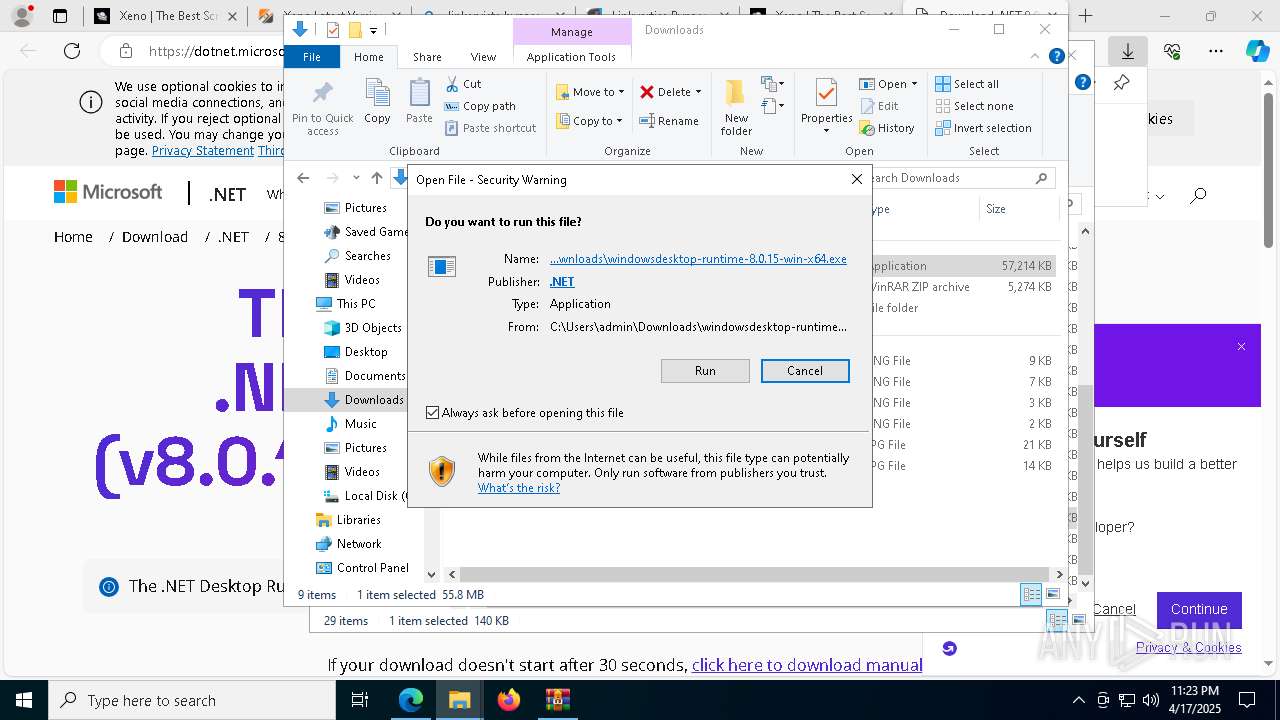The width and height of the screenshot is (1280, 720).
Task: Switch to Large icons view layout icon
Action: 1053,595
